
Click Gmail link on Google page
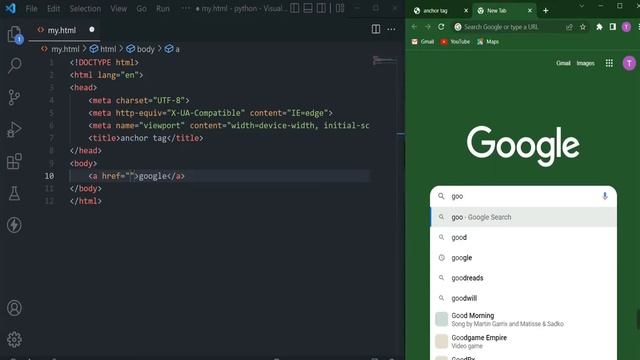point(563,63)
